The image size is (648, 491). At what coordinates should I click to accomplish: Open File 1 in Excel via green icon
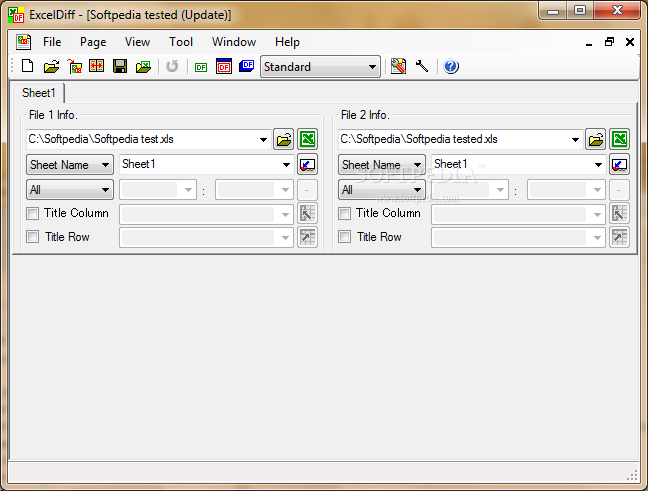point(307,139)
